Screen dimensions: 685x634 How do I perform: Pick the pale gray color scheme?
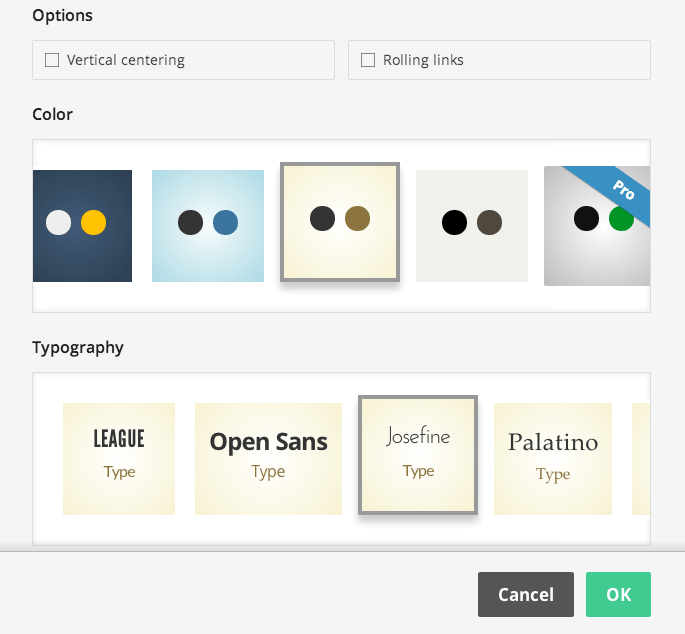tap(471, 226)
